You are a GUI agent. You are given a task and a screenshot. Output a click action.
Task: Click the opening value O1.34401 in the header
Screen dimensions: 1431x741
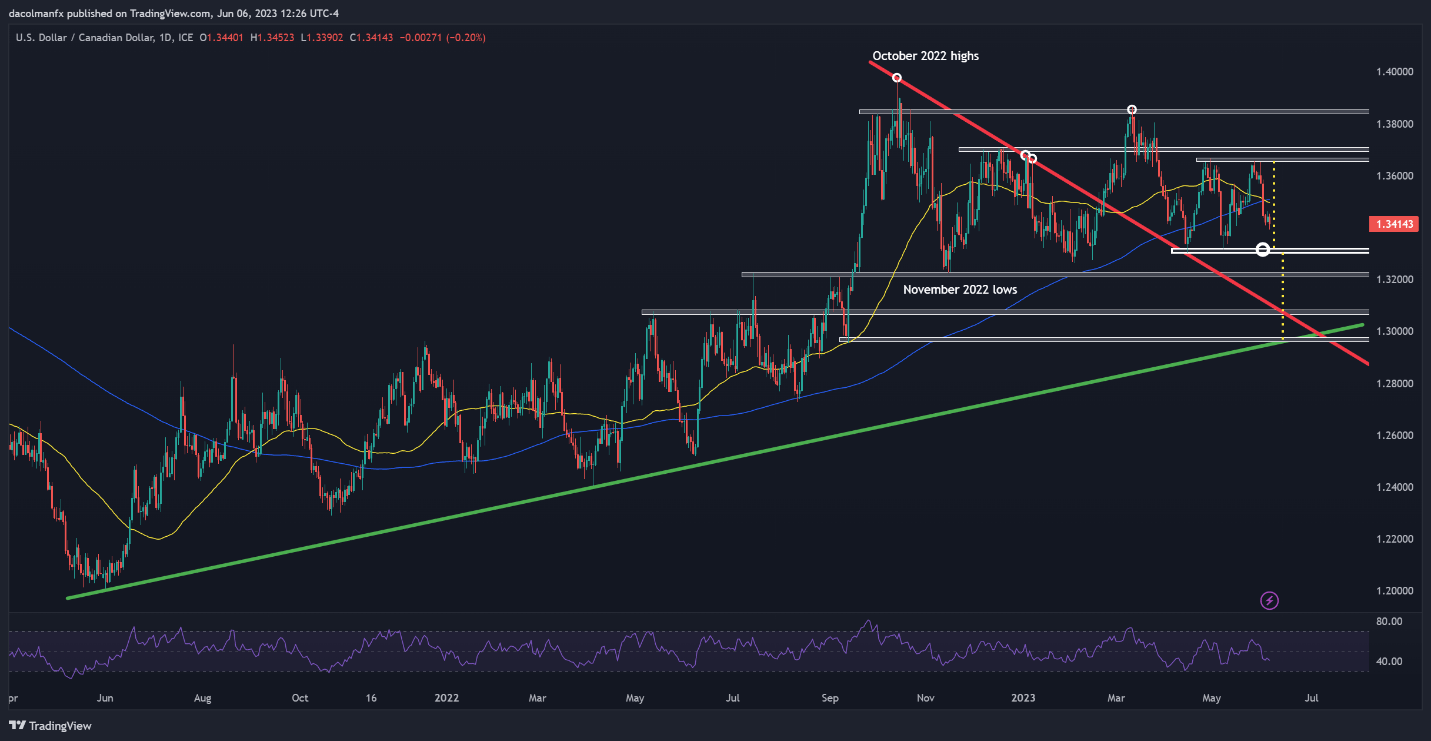pos(222,38)
